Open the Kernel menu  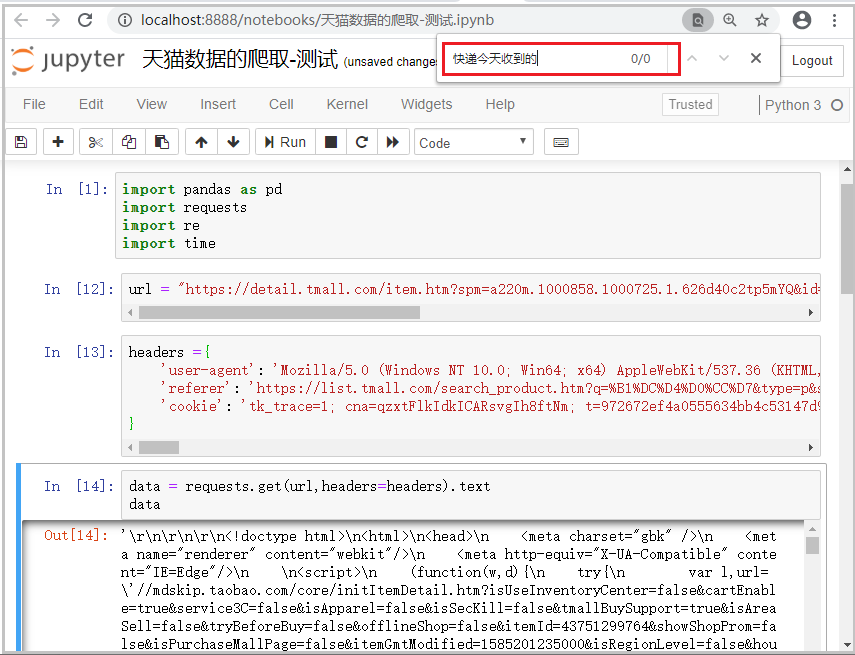click(347, 104)
